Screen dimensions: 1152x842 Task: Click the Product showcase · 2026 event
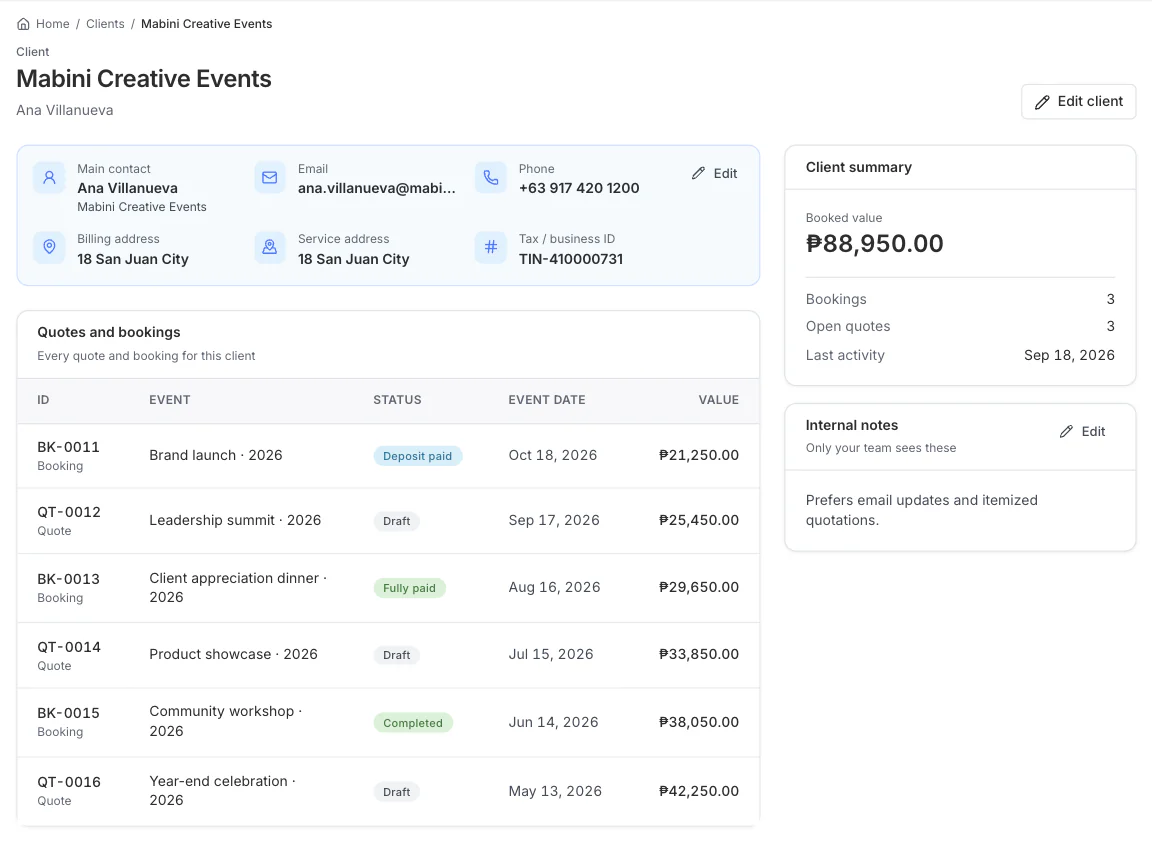click(234, 655)
